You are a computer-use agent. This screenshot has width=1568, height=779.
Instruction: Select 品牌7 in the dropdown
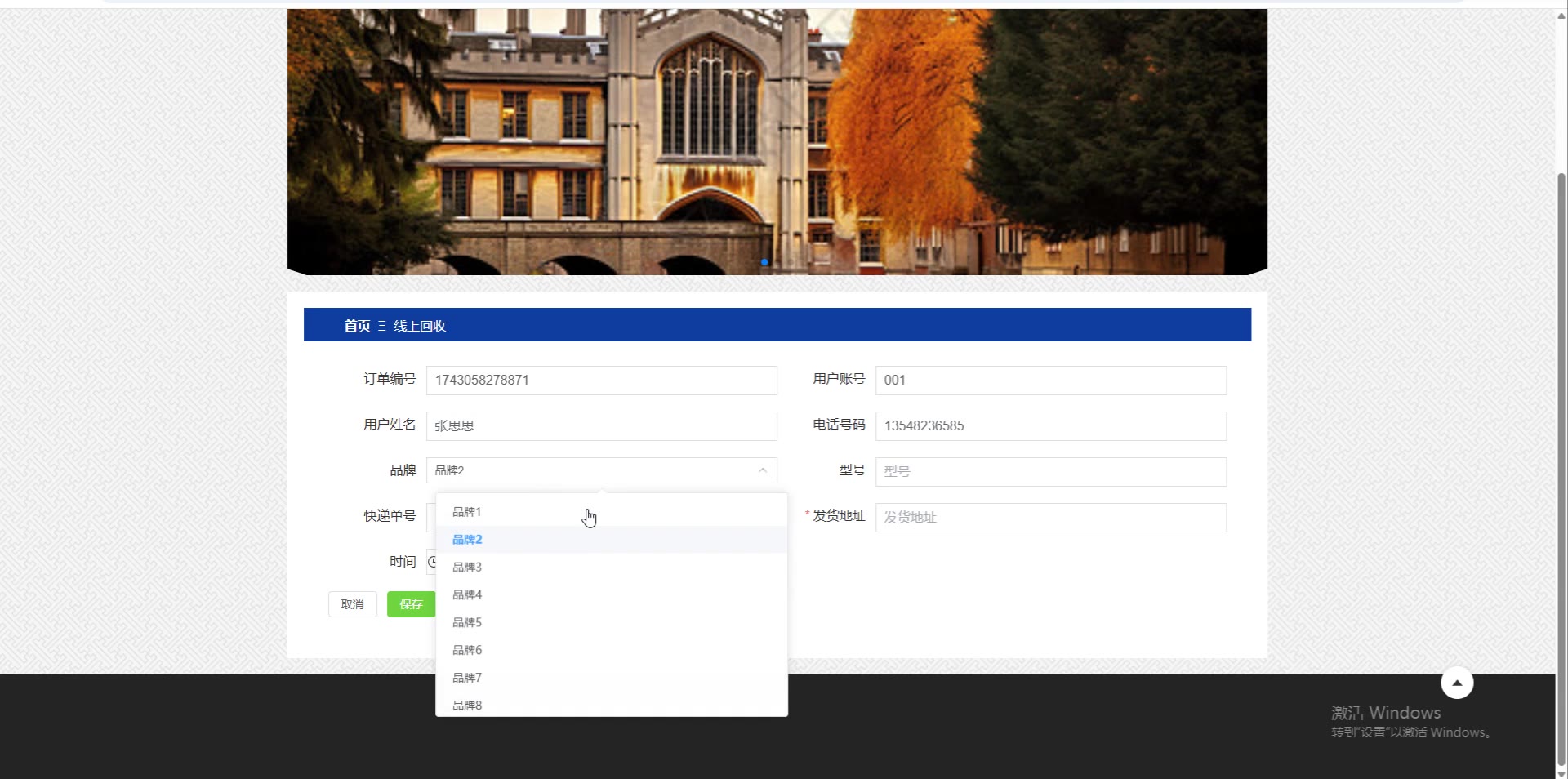[612, 679]
